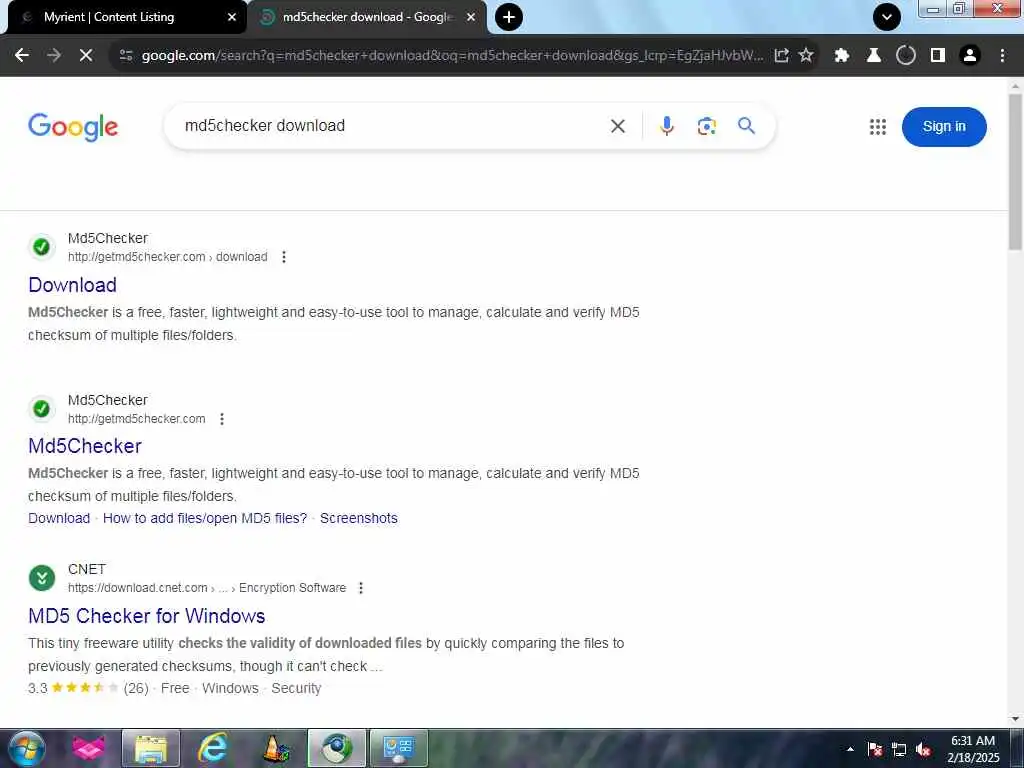Screen dimensions: 1024x768
Task: Open the browser profile avatar
Action: (970, 56)
